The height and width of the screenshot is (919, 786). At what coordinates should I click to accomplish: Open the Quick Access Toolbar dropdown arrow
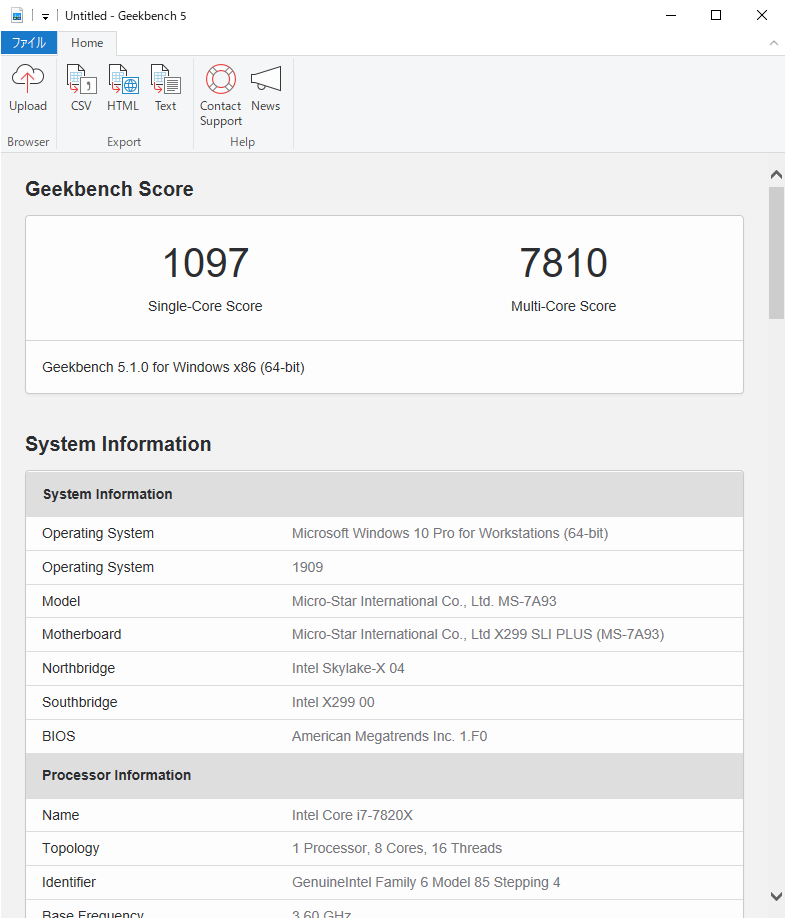pyautogui.click(x=45, y=16)
